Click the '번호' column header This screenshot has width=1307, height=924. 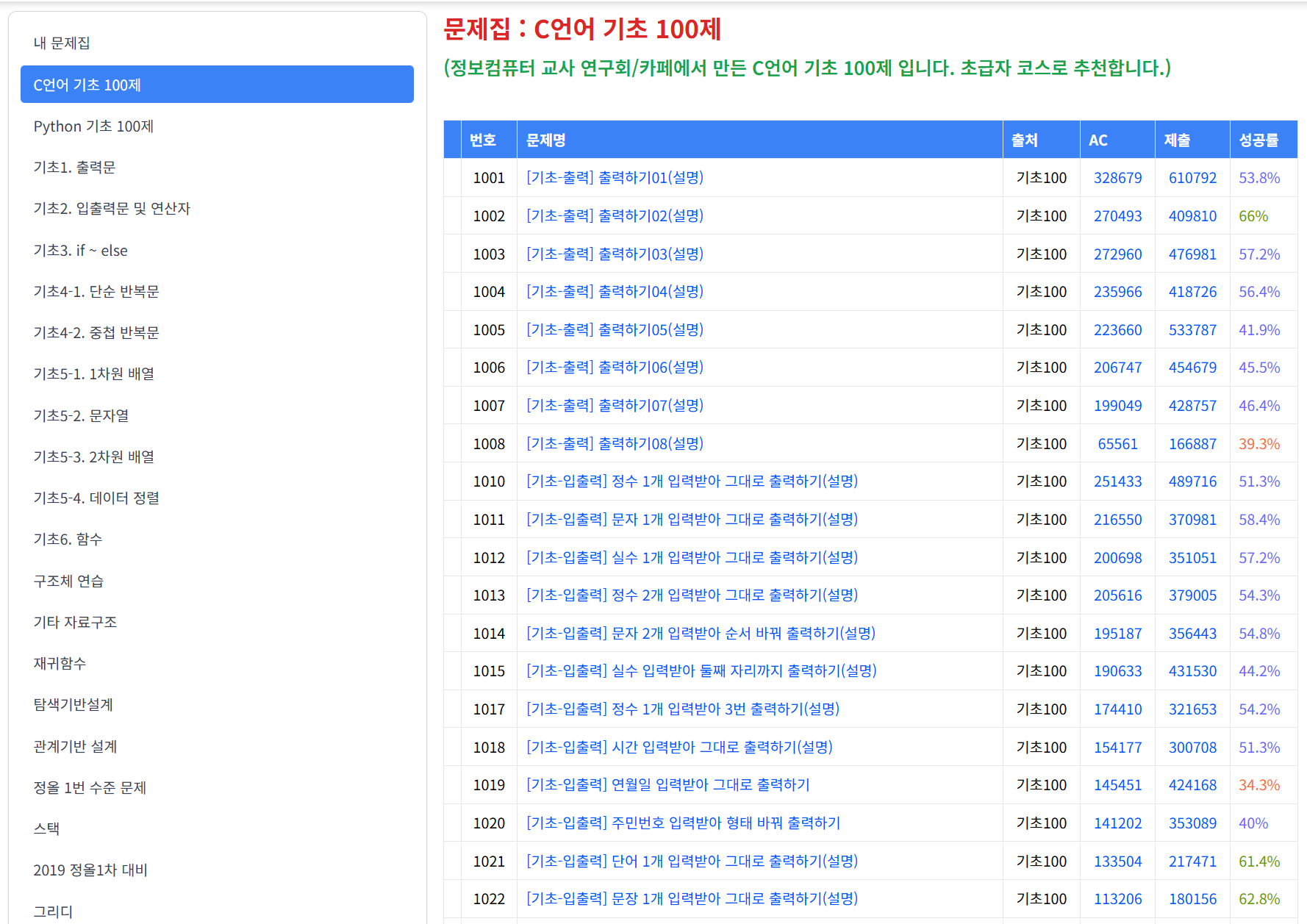pos(482,140)
